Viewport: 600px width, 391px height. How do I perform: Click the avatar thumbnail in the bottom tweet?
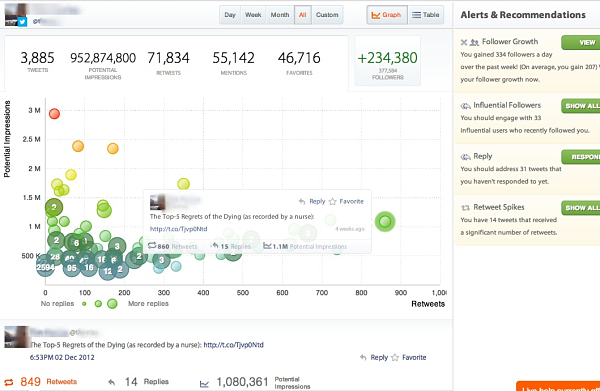(16, 337)
